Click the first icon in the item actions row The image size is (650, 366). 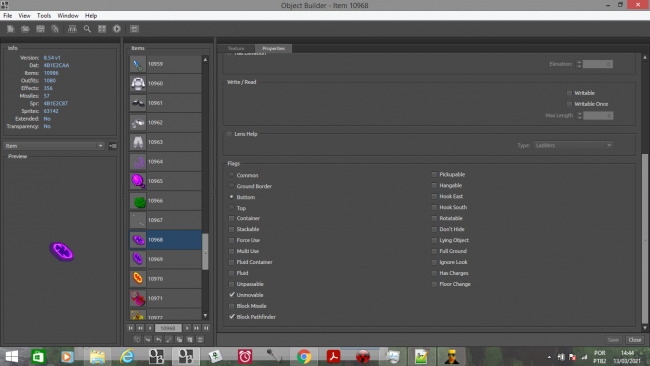click(x=137, y=339)
